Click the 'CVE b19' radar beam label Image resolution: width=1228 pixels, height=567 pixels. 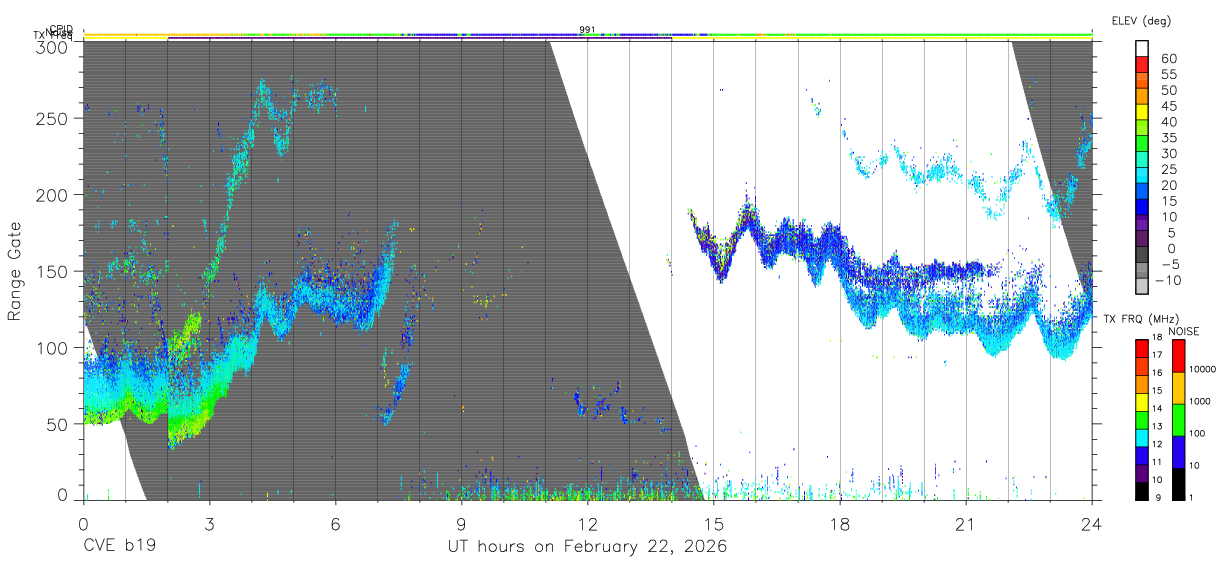[x=119, y=547]
